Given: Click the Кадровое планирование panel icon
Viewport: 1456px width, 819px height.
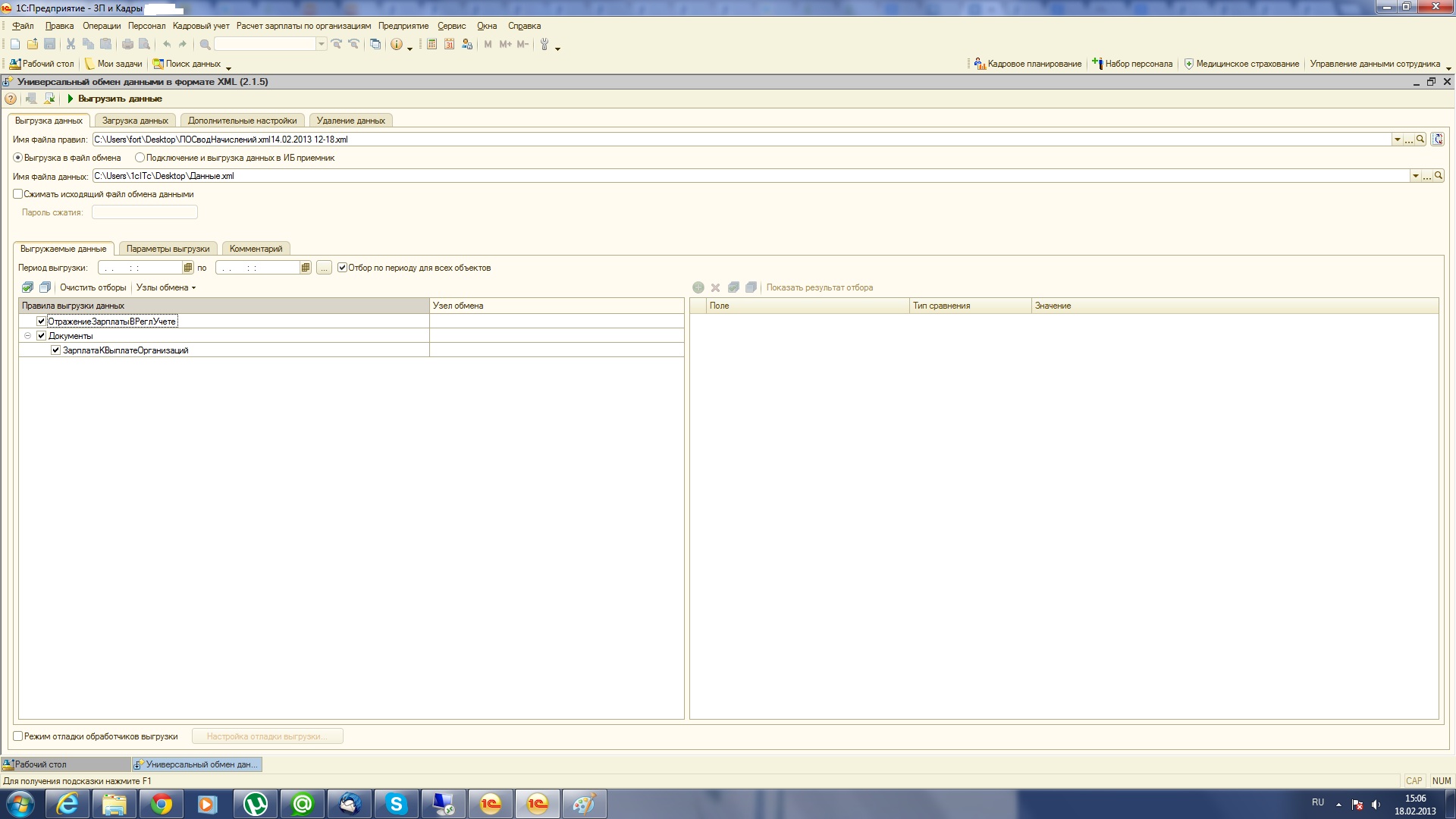Looking at the screenshot, I should [x=980, y=64].
